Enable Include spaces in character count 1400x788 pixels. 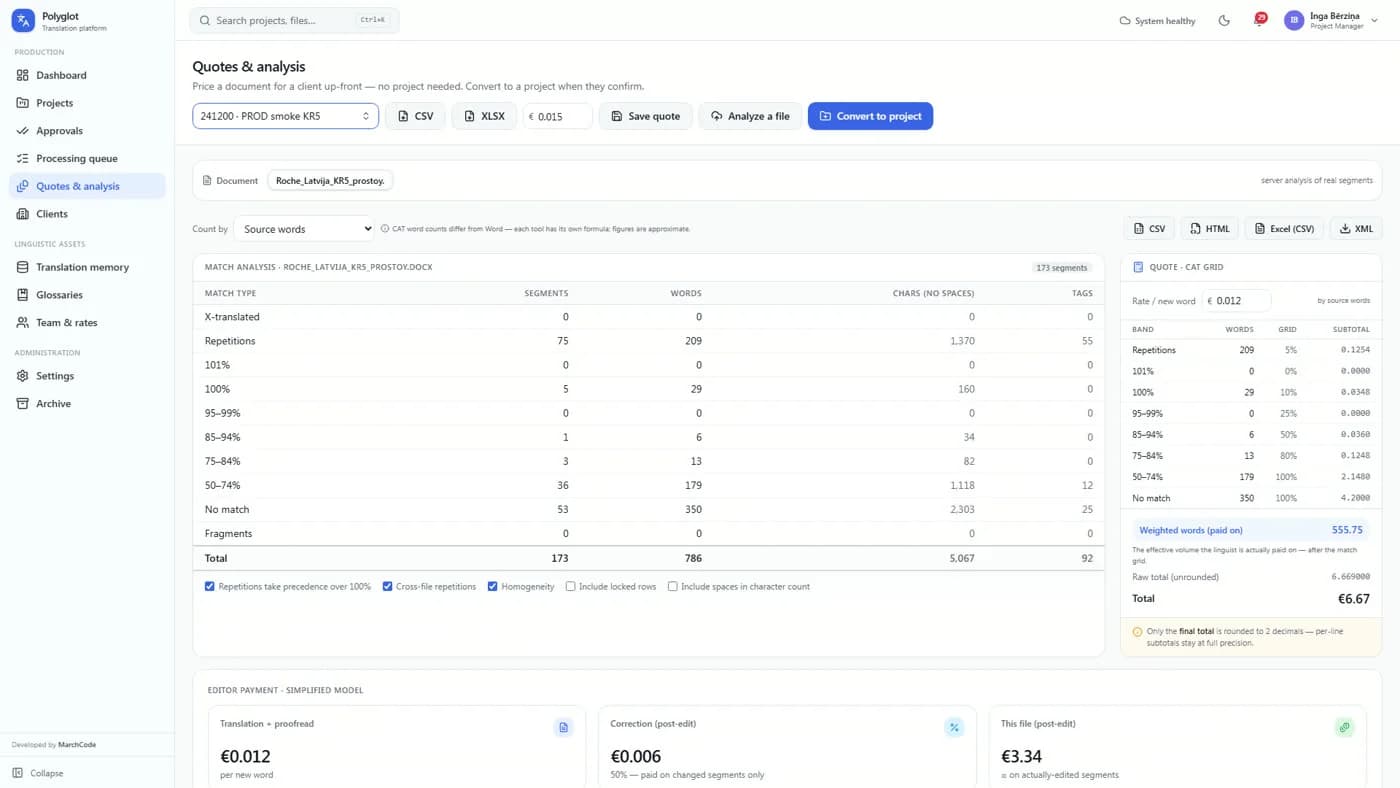pos(673,587)
